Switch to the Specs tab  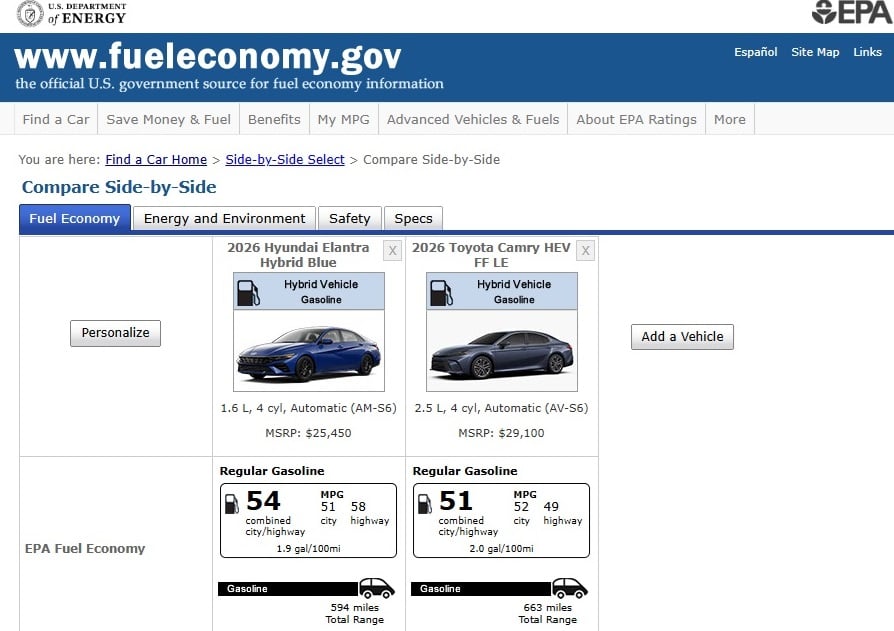tap(413, 218)
